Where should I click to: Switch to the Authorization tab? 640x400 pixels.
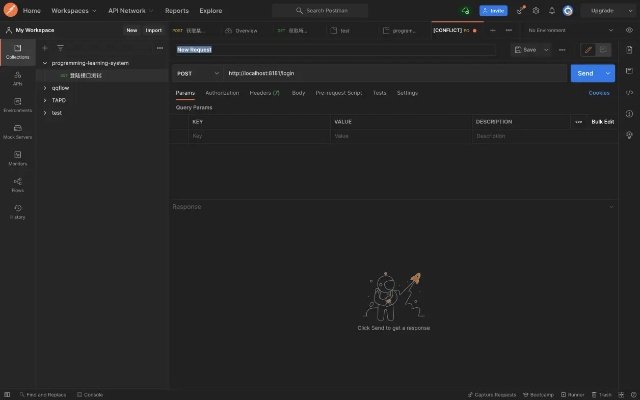click(x=222, y=93)
